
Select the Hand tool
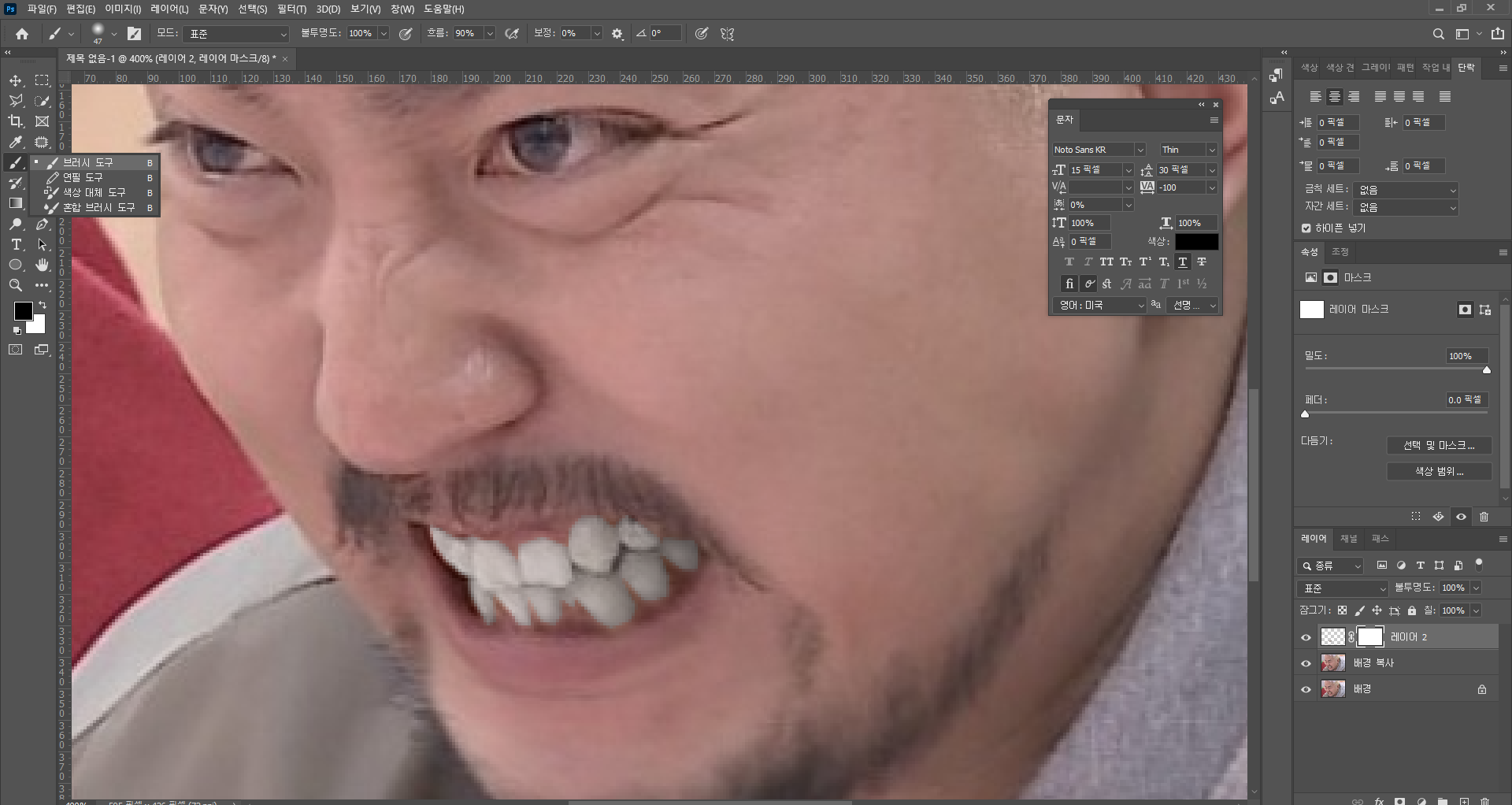[x=43, y=265]
